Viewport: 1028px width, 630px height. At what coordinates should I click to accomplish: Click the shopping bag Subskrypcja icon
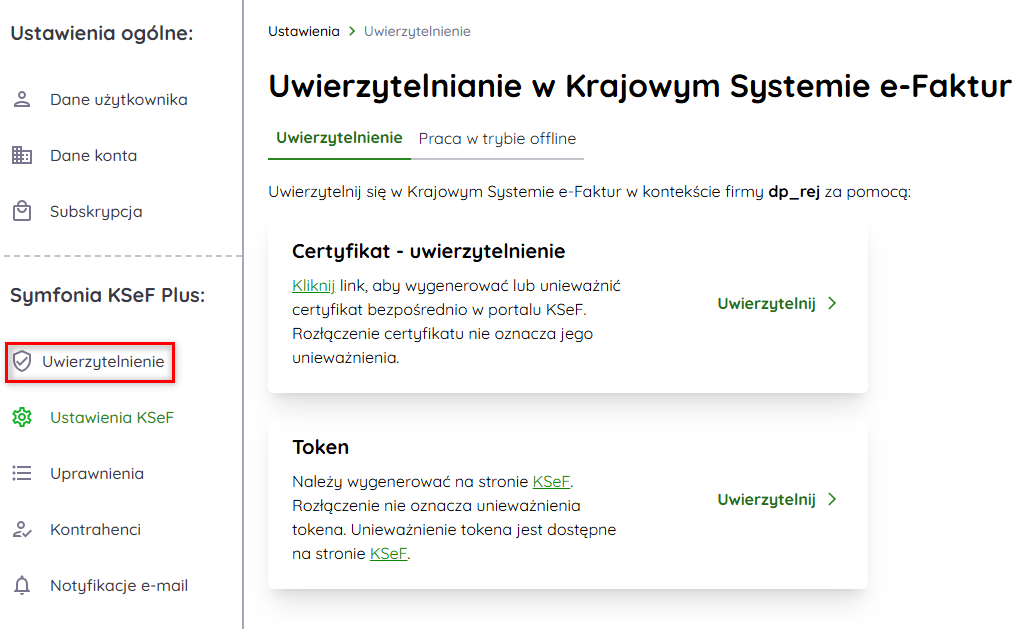[x=22, y=212]
